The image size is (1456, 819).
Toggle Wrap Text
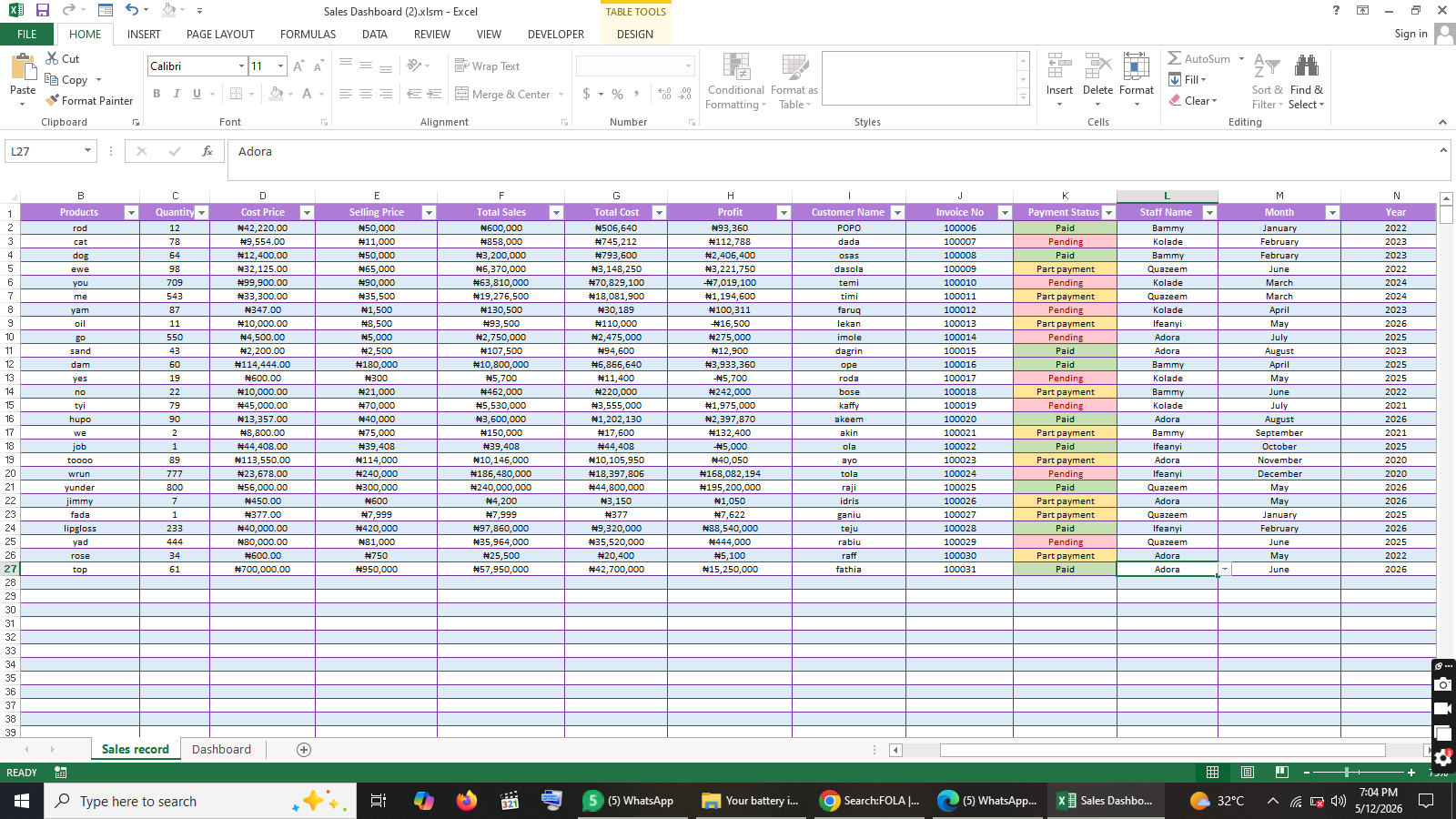(x=487, y=66)
